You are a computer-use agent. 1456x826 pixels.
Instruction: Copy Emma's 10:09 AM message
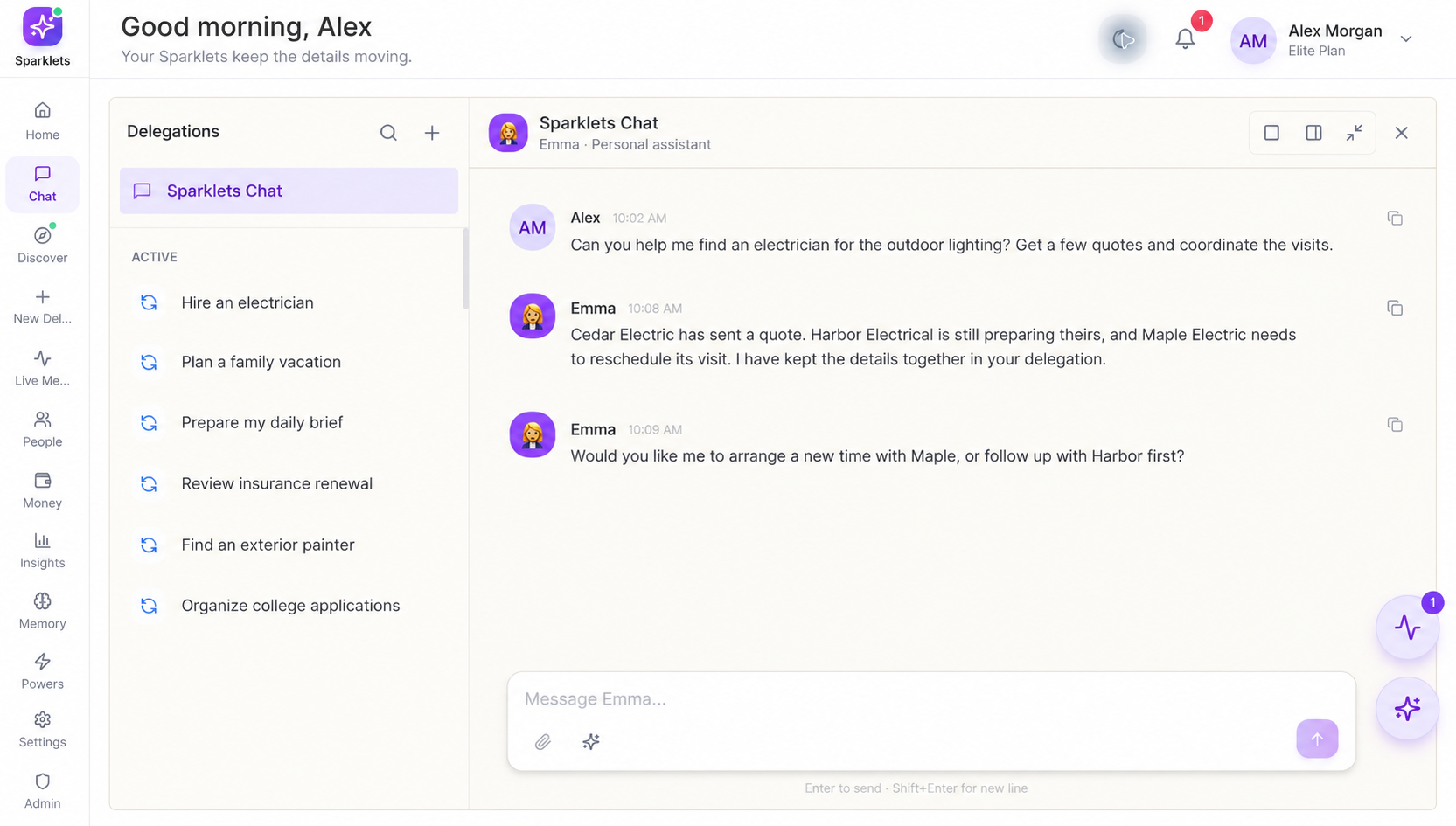click(1395, 425)
